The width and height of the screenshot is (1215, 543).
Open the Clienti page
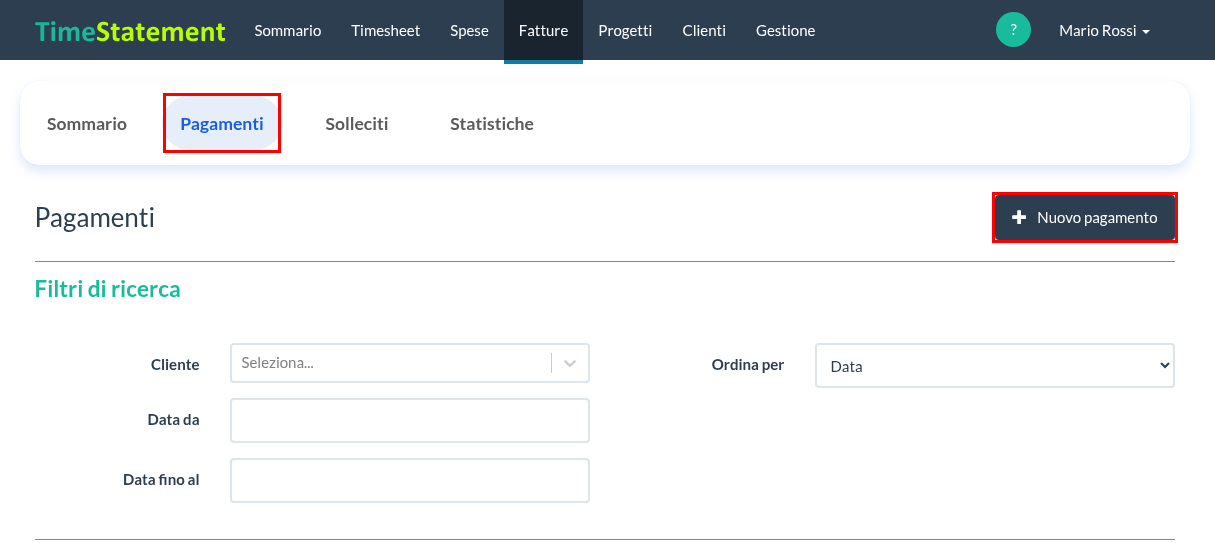704,31
